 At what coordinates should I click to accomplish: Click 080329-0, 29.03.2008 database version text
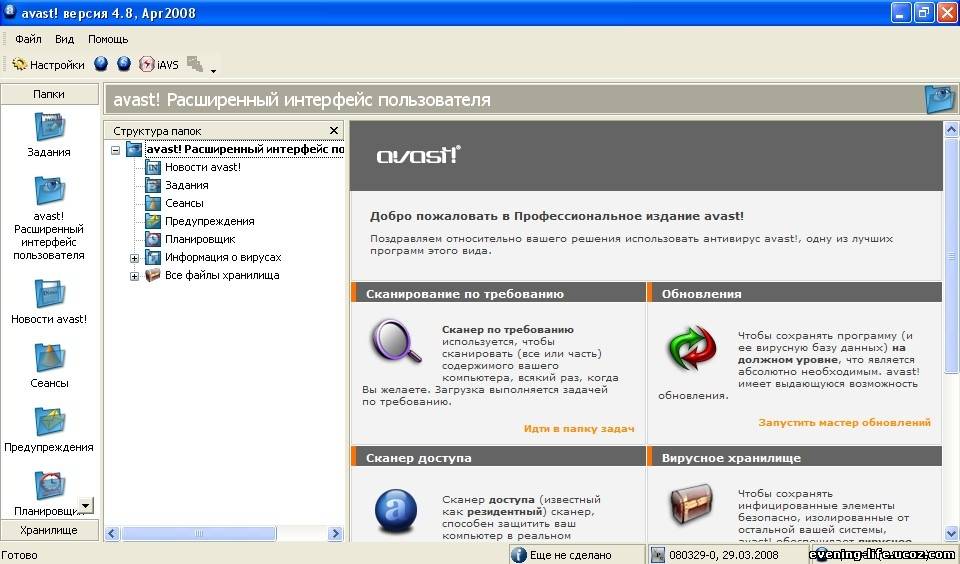coord(724,555)
